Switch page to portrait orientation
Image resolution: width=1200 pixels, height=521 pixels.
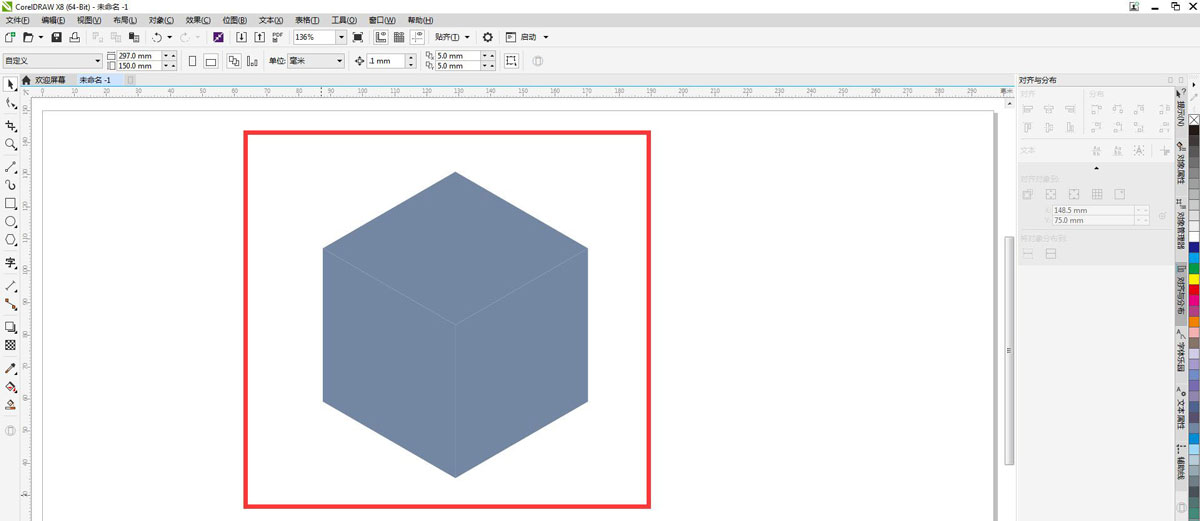click(x=193, y=61)
